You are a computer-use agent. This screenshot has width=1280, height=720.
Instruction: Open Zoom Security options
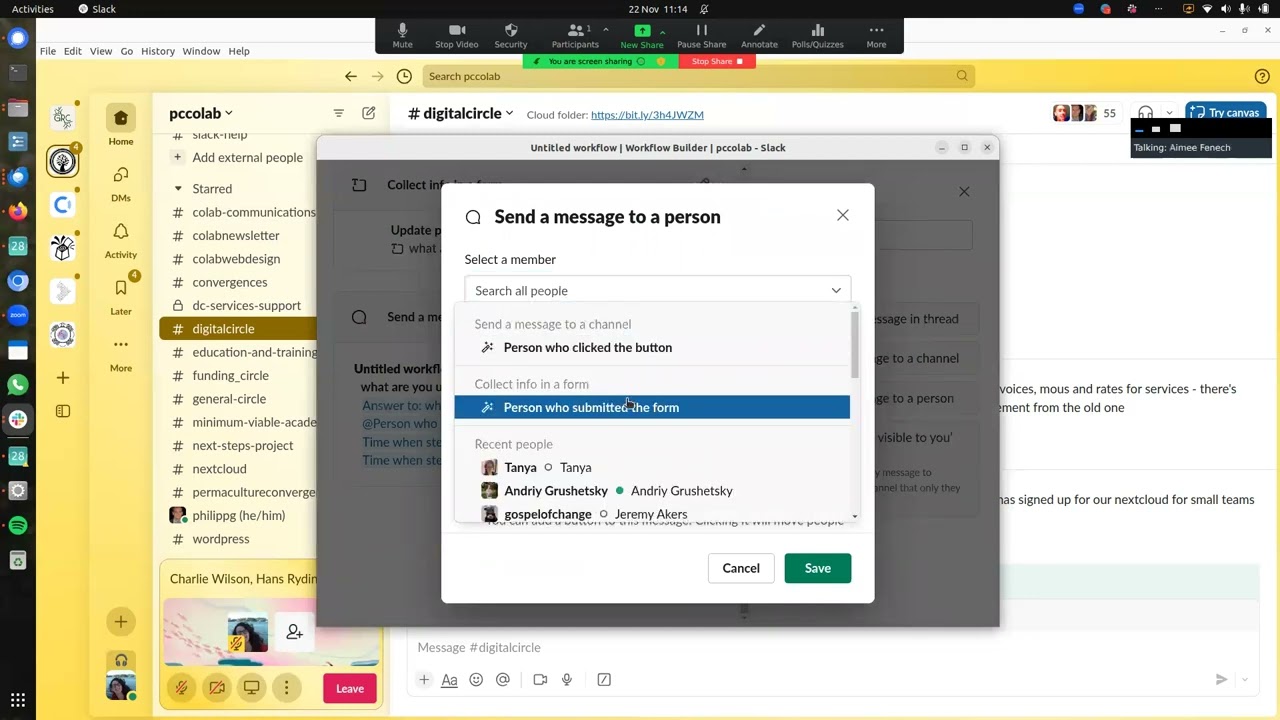[x=510, y=36]
